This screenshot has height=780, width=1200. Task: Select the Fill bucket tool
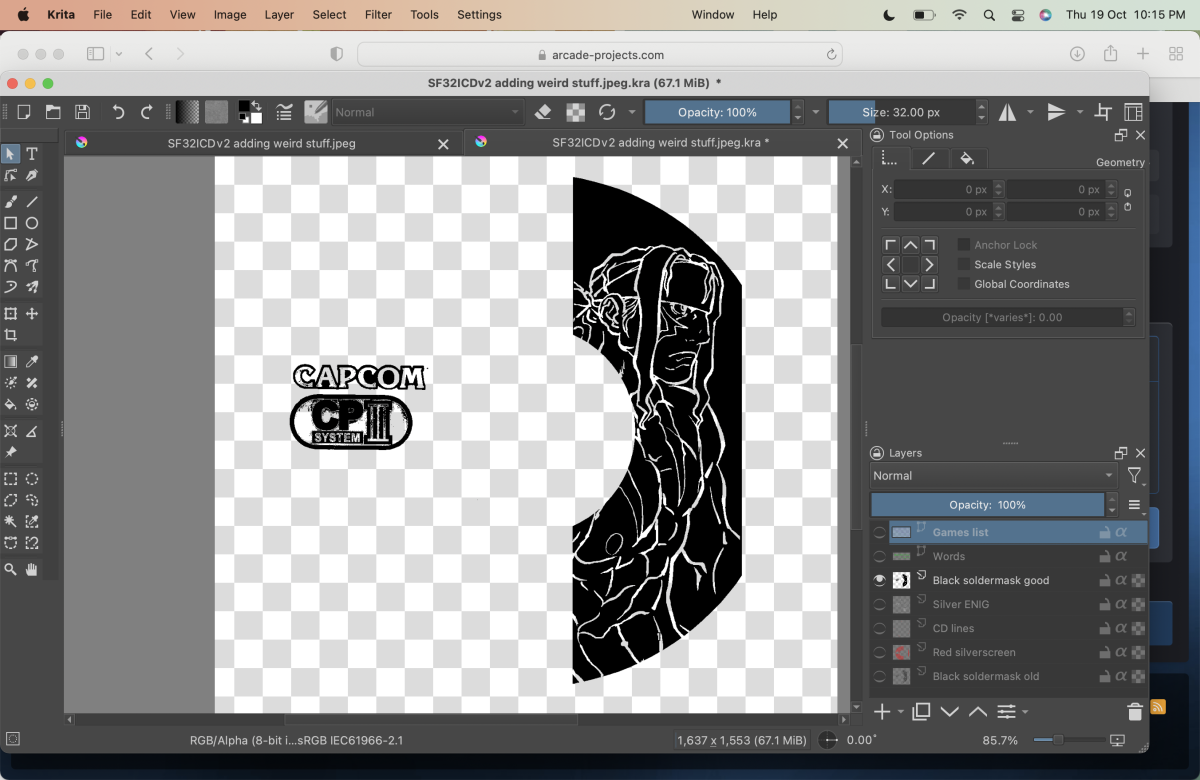11,405
